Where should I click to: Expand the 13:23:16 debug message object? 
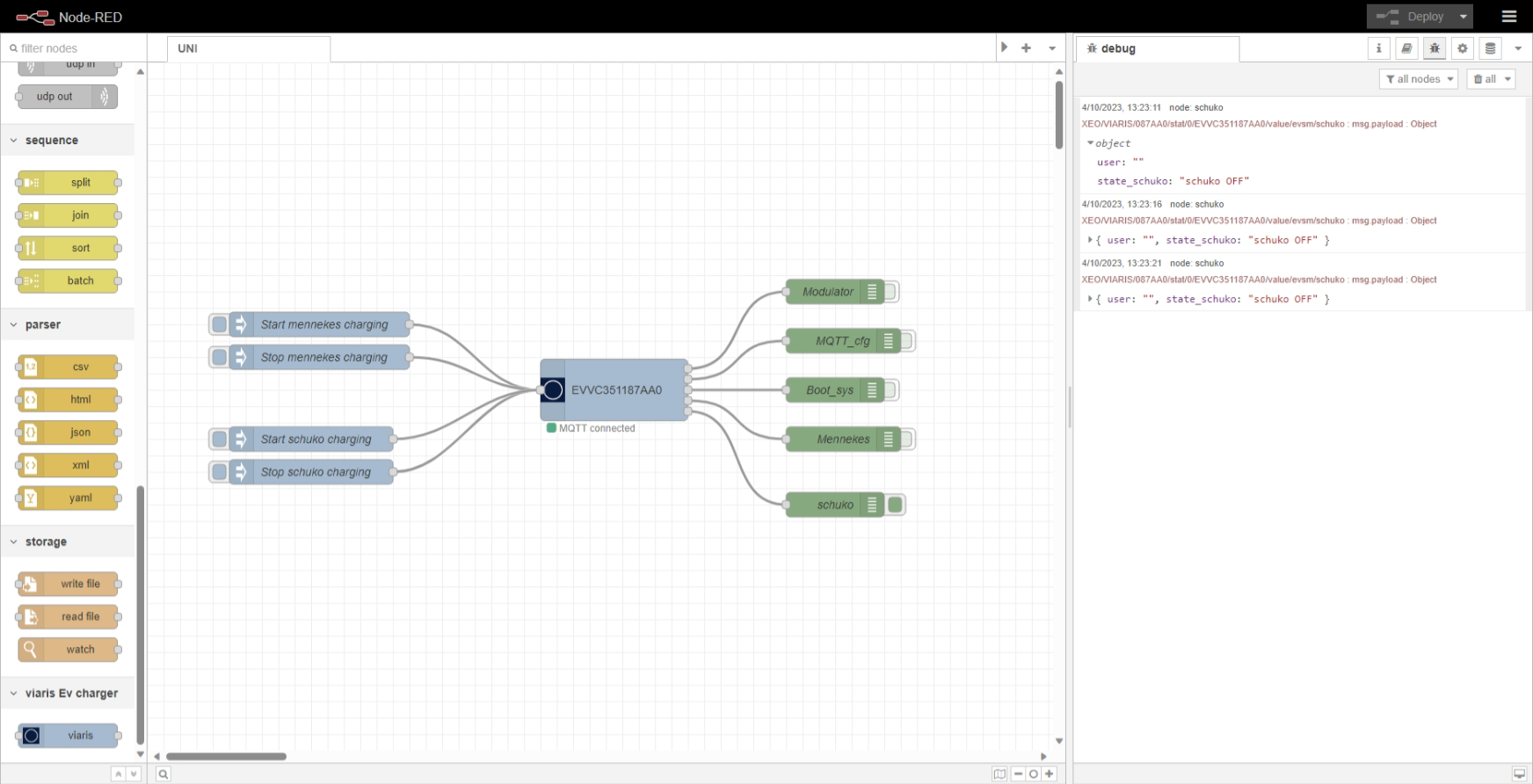[1090, 240]
